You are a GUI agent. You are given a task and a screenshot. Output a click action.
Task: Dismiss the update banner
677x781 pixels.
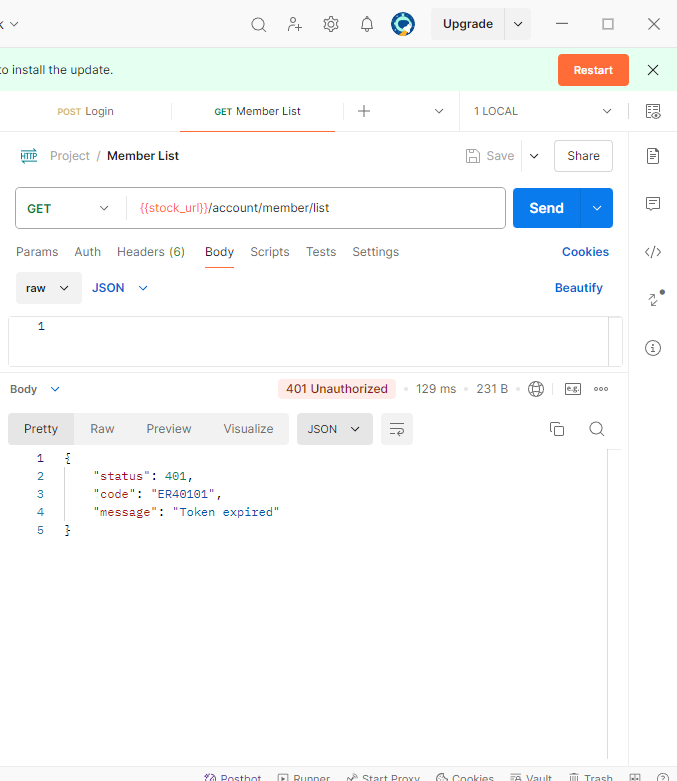(653, 70)
